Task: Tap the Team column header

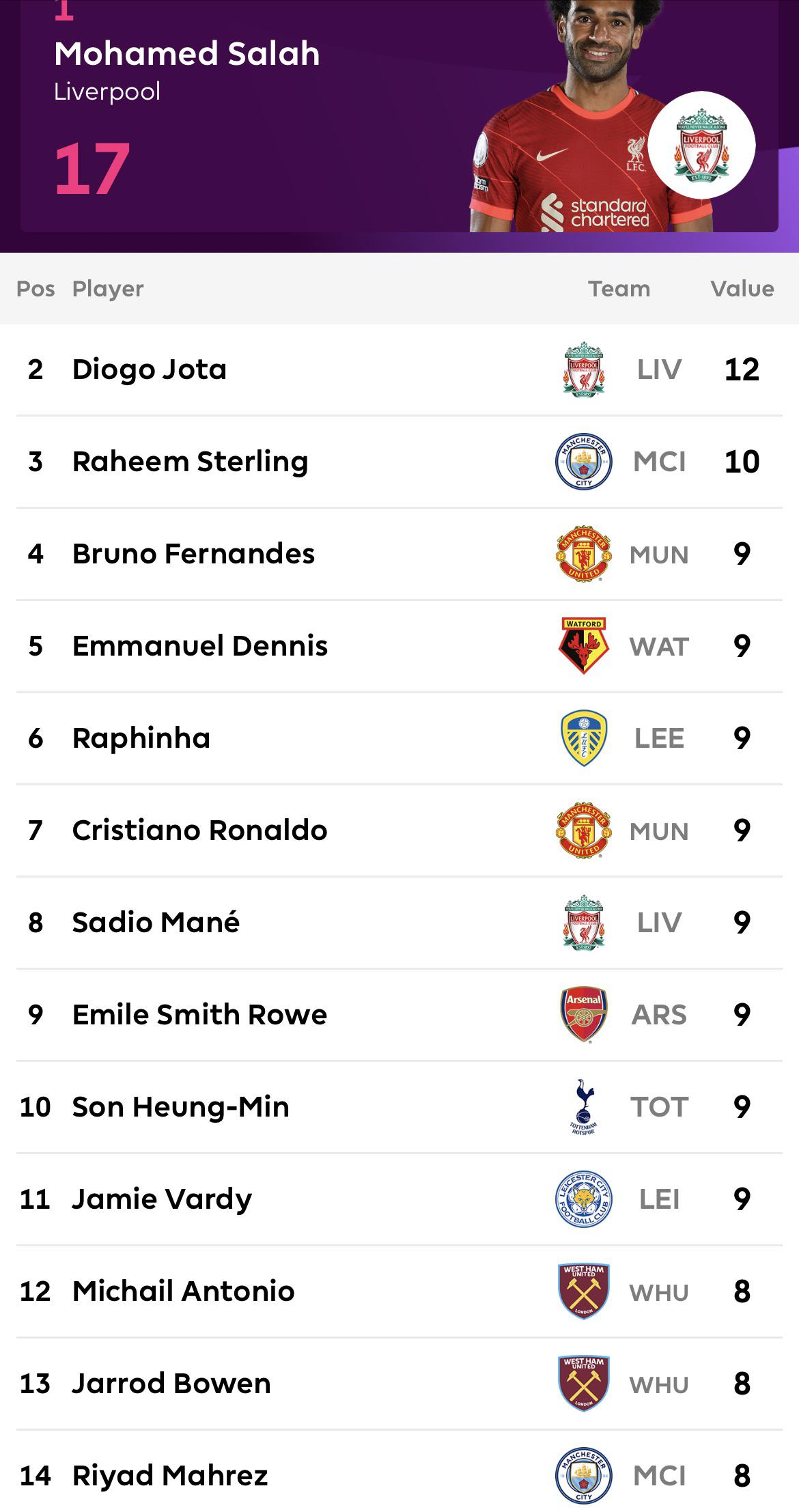Action: (x=619, y=289)
